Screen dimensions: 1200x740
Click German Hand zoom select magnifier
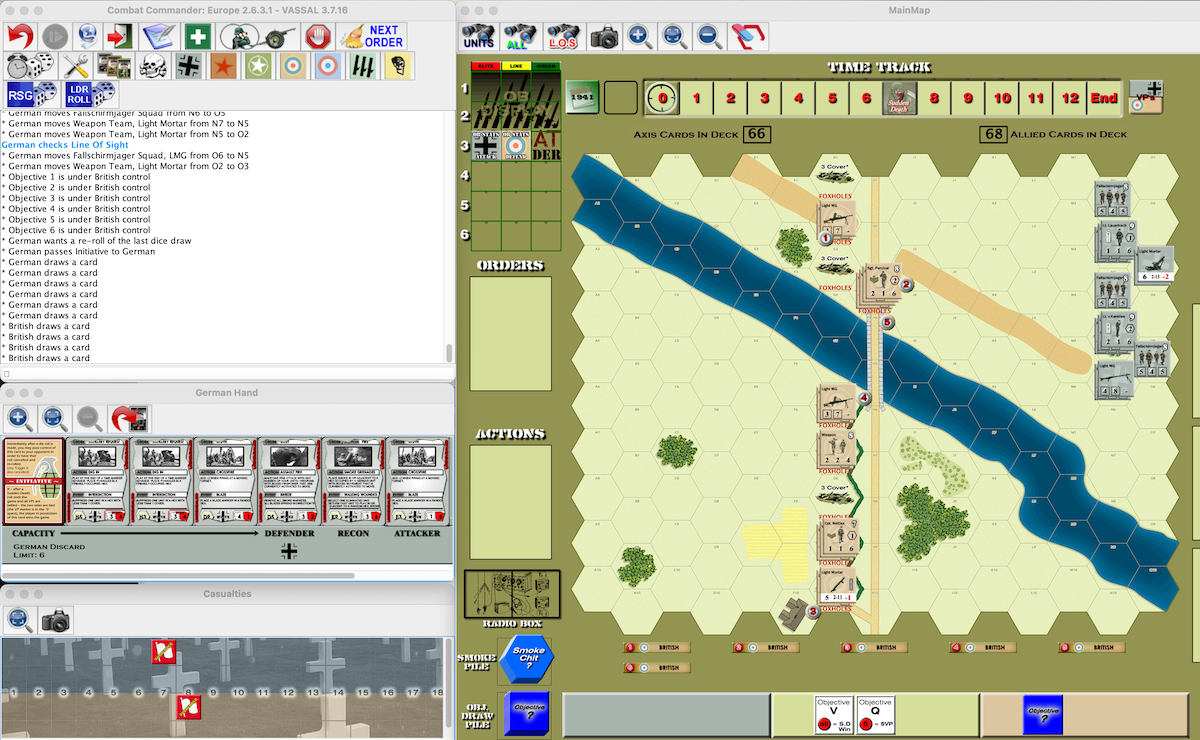pos(54,418)
